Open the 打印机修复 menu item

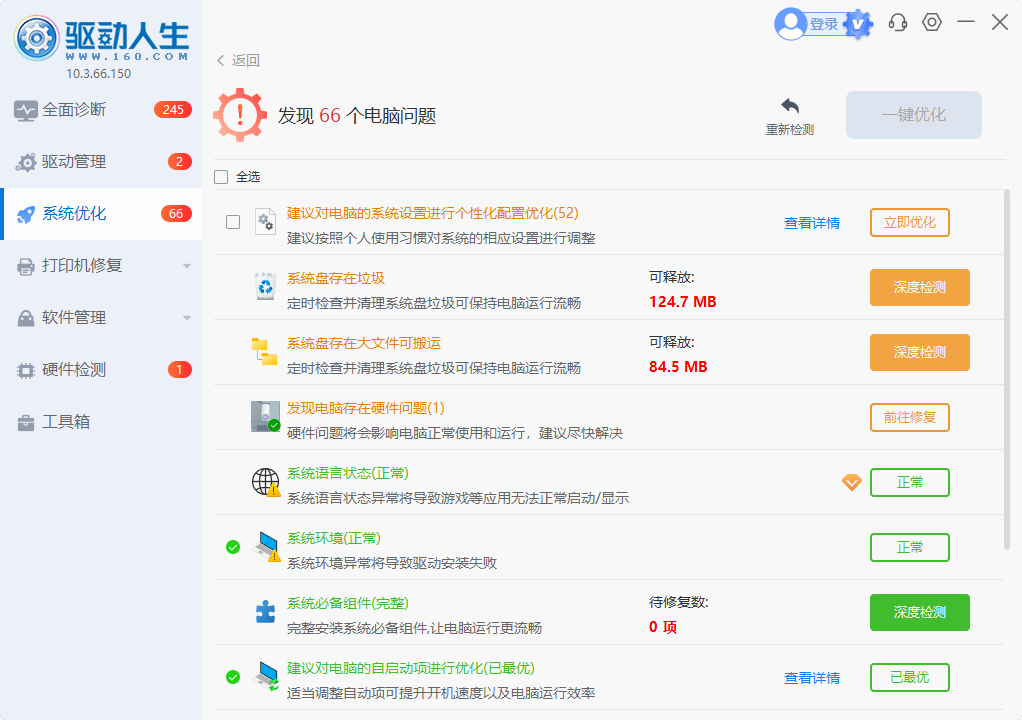point(101,266)
